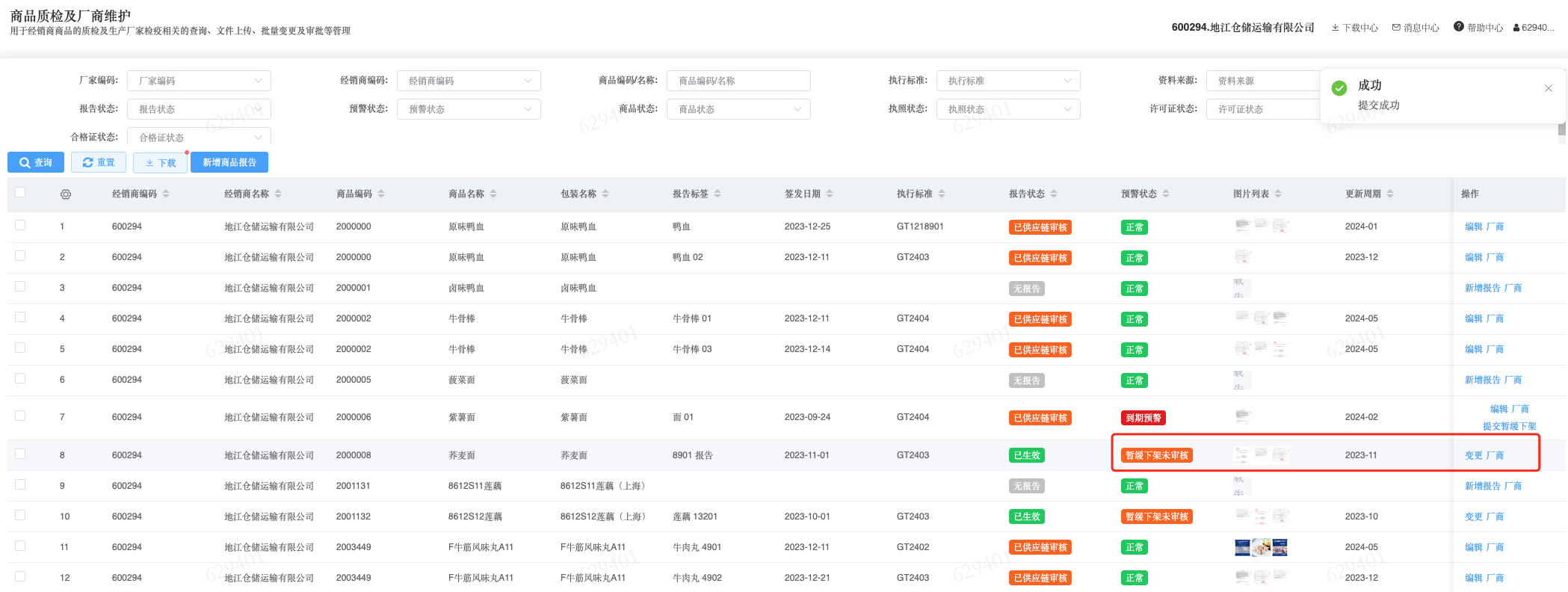Toggle the select-all checkbox in header
The height and width of the screenshot is (592, 1568).
pyautogui.click(x=20, y=193)
